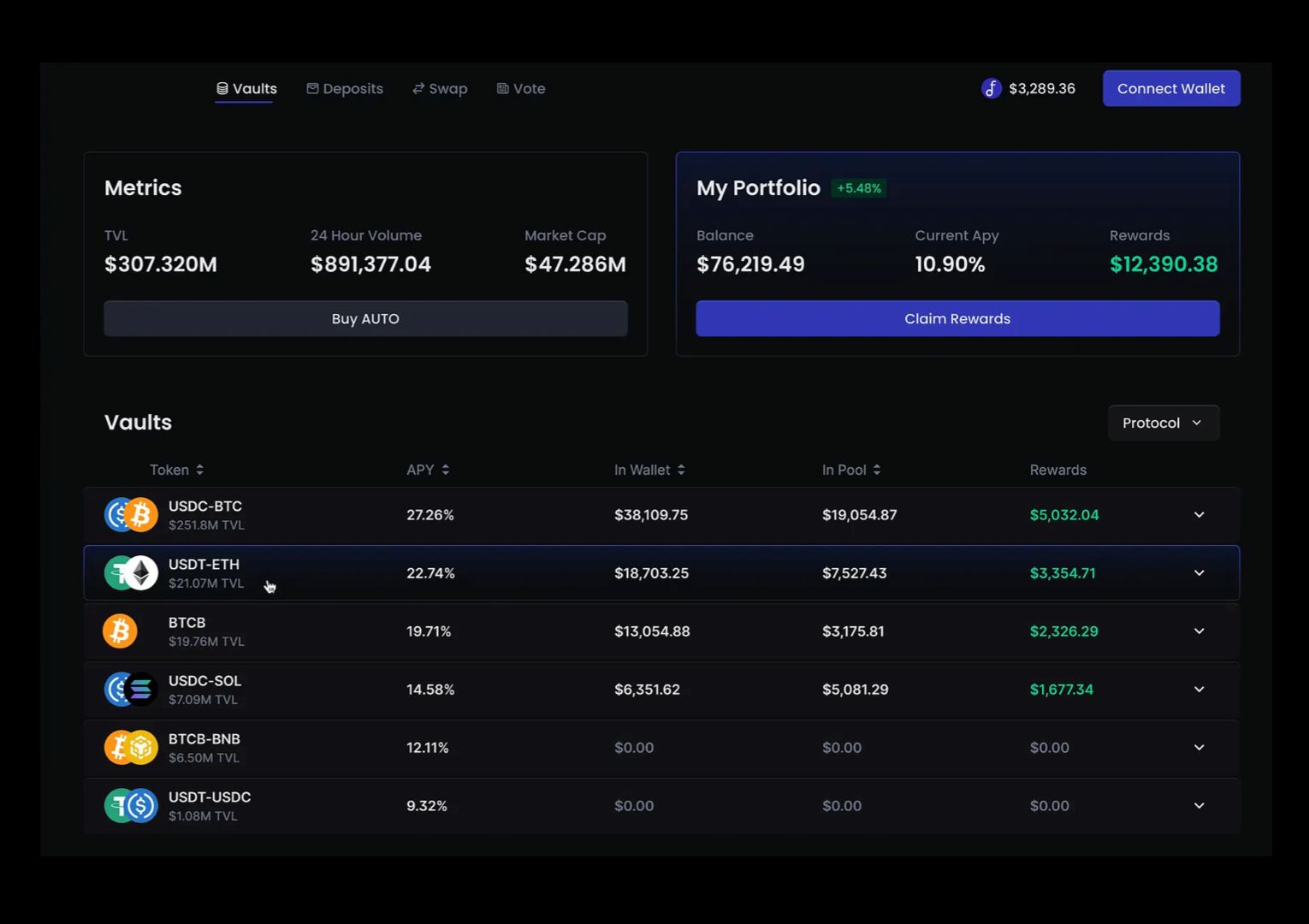Expand the USDT-ETH vault row

1198,572
